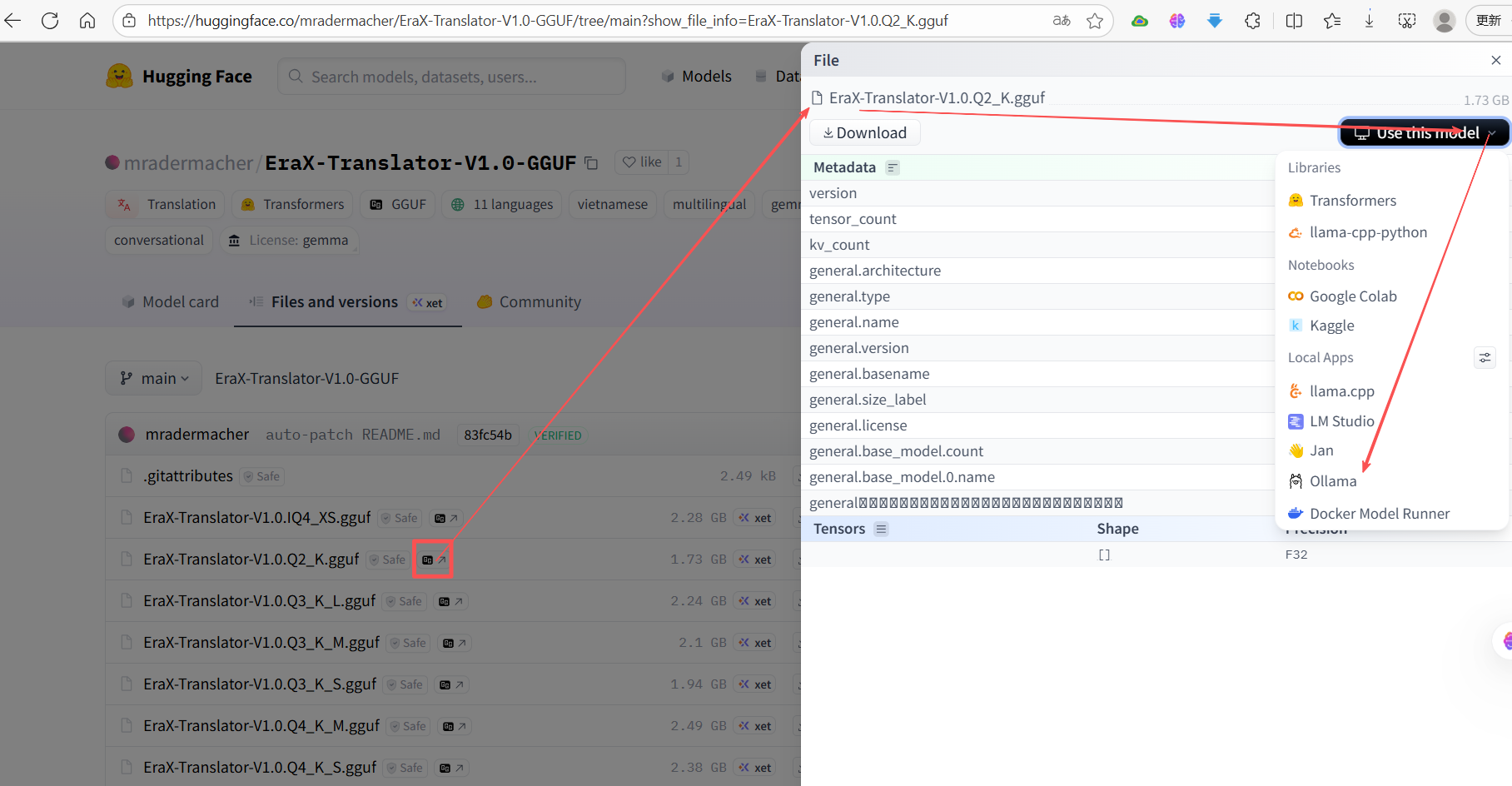
Task: Open GGUF info for Q4_K_M file
Action: (x=455, y=726)
